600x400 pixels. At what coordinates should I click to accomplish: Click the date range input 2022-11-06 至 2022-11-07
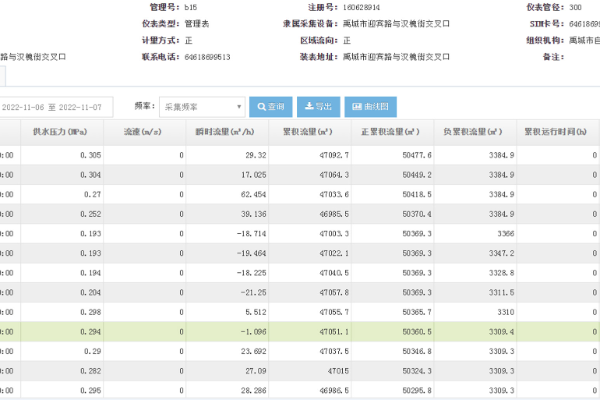coord(55,106)
